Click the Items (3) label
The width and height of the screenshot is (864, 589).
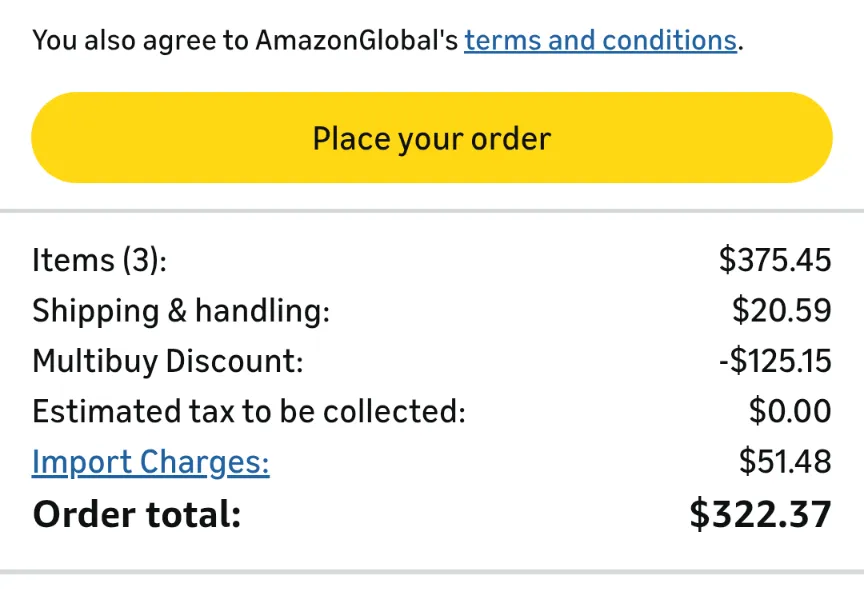(x=99, y=260)
